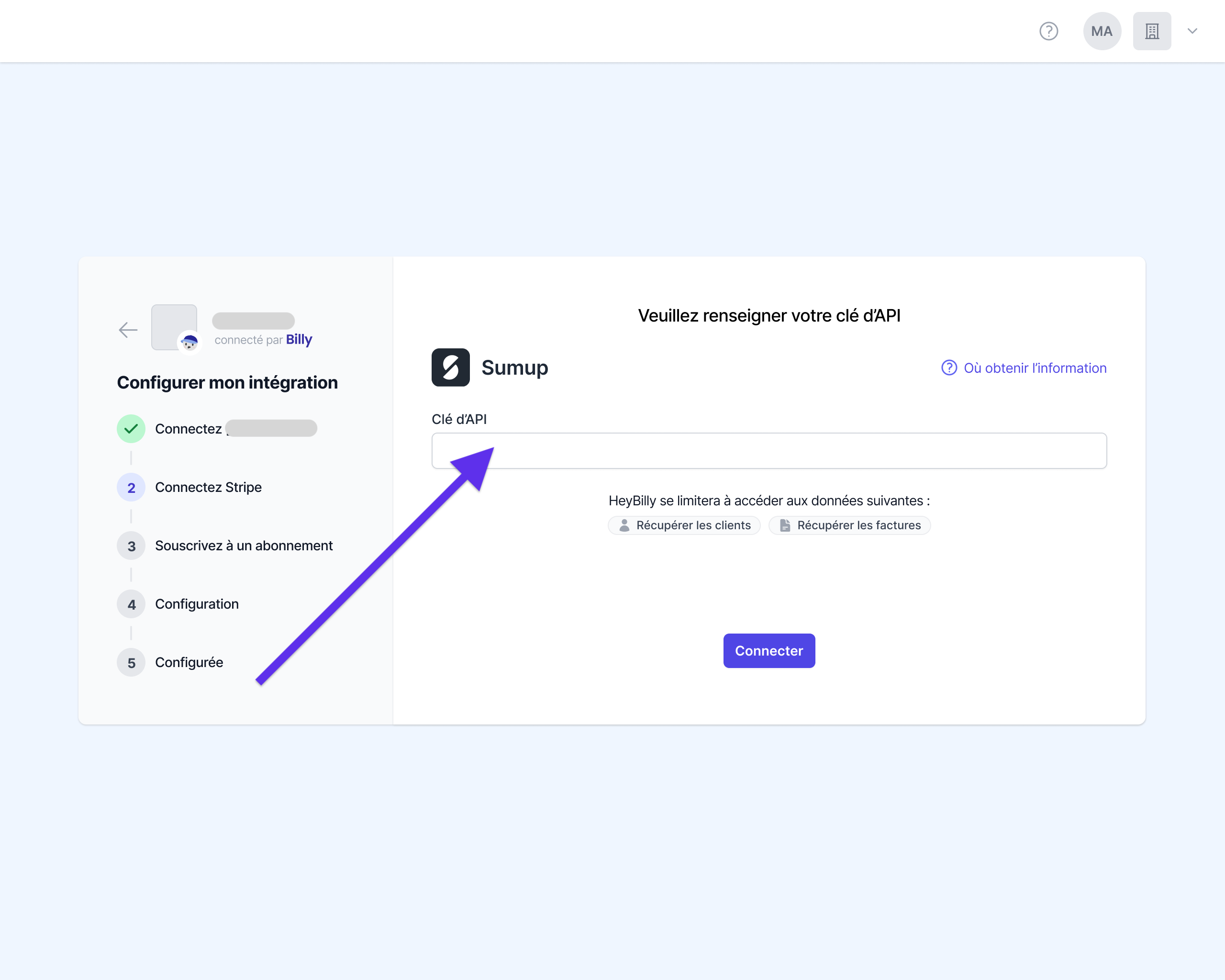This screenshot has width=1225, height=980.
Task: Select the company building icon
Action: [x=1152, y=31]
